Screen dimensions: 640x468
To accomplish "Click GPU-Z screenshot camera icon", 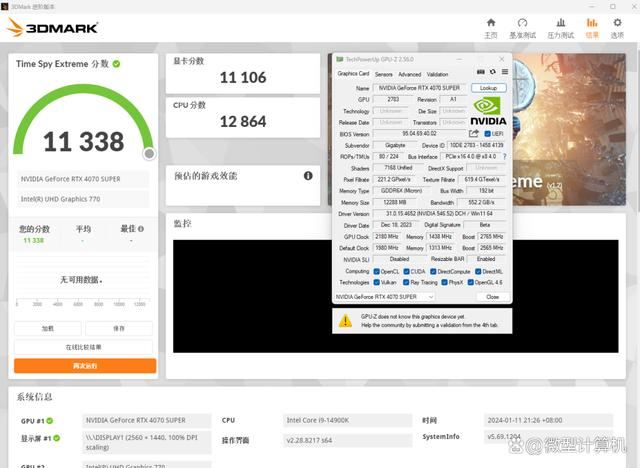I will click(481, 72).
